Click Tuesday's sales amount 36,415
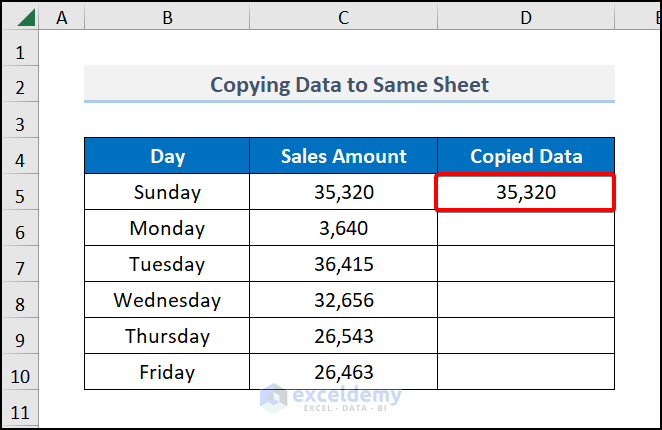Viewport: 662px width, 430px height. 343,264
